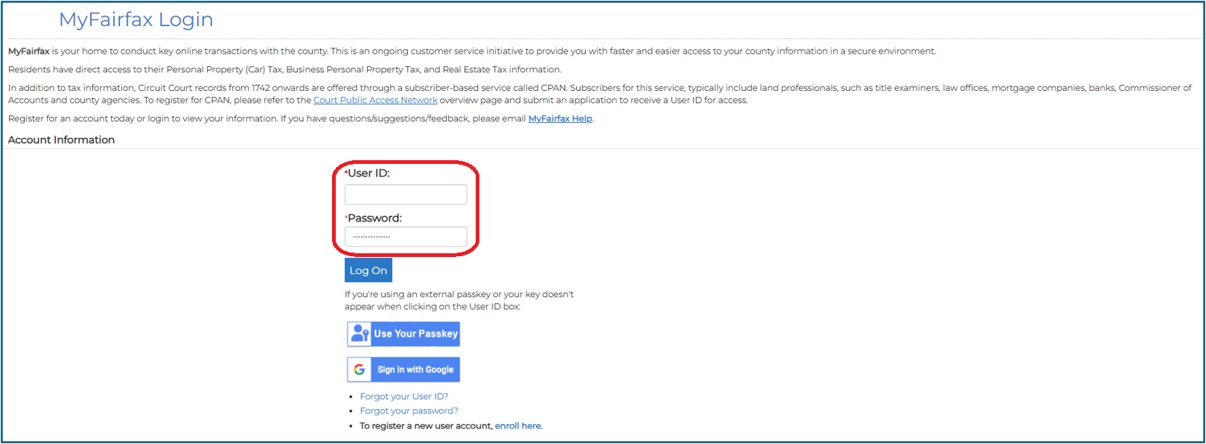The image size is (1206, 444).
Task: Click the Account Information heading
Action: 61,140
